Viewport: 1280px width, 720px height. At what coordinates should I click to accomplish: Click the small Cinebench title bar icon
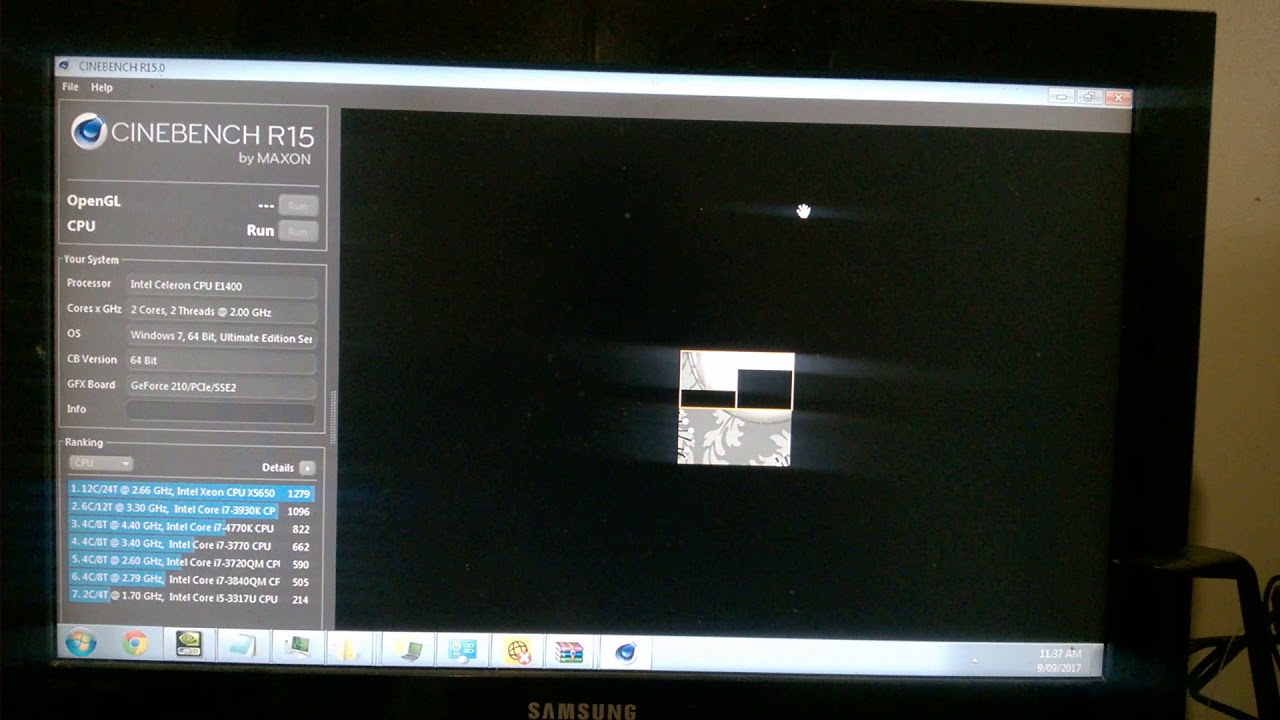[65, 66]
